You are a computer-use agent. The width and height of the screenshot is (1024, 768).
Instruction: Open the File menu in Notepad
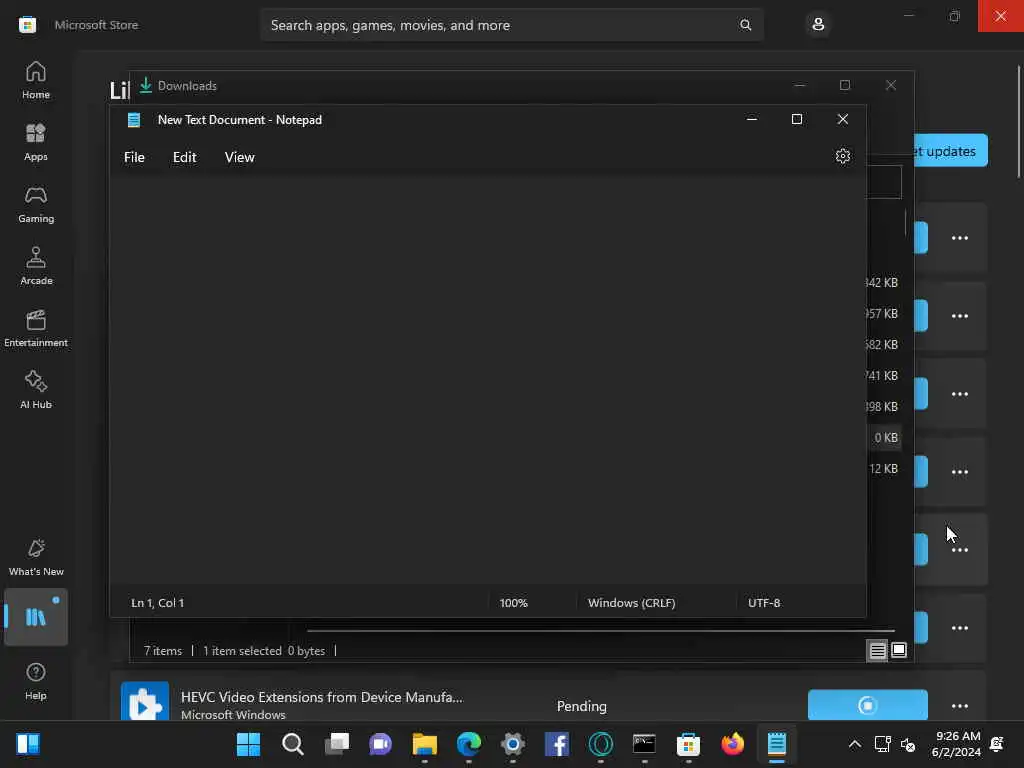pyautogui.click(x=135, y=157)
